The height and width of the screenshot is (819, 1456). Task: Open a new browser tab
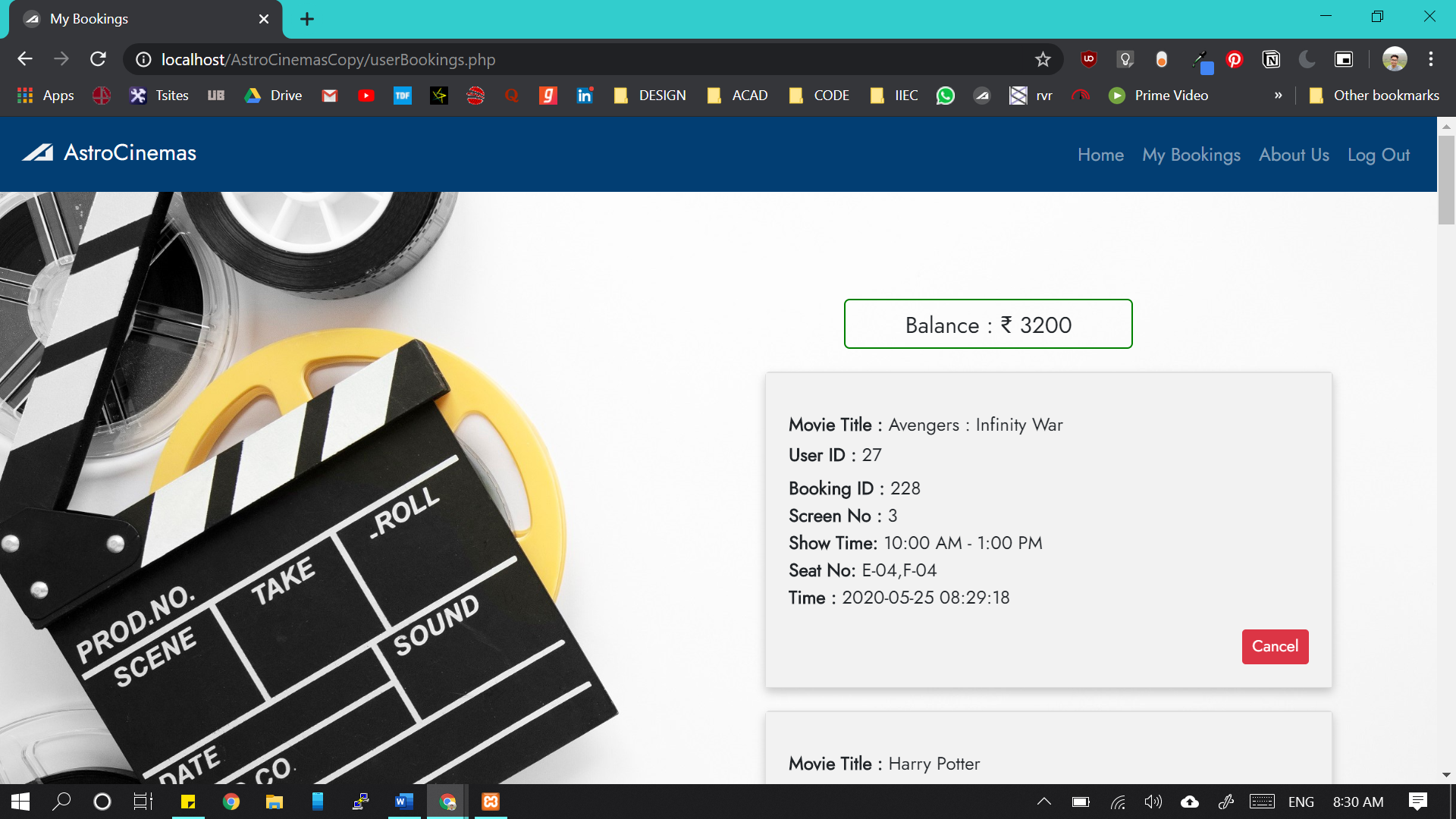pyautogui.click(x=307, y=19)
